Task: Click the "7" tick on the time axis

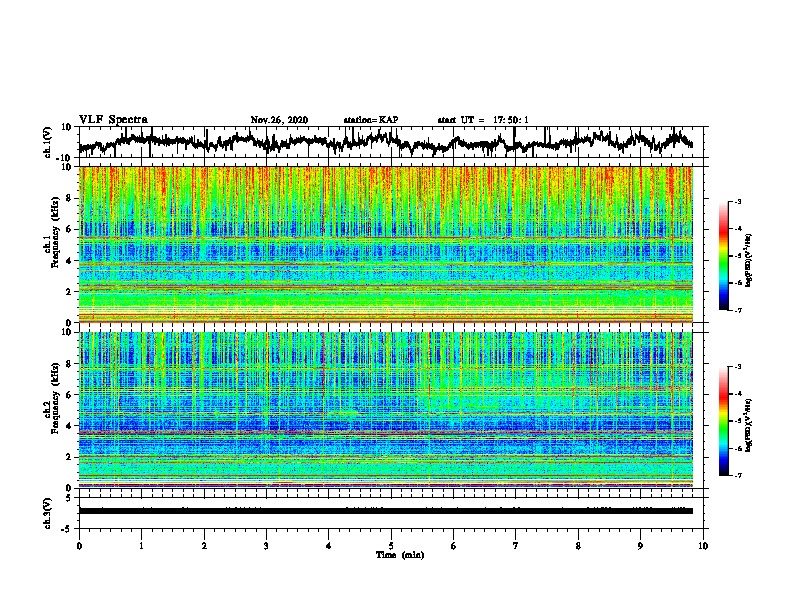Action: tap(516, 546)
